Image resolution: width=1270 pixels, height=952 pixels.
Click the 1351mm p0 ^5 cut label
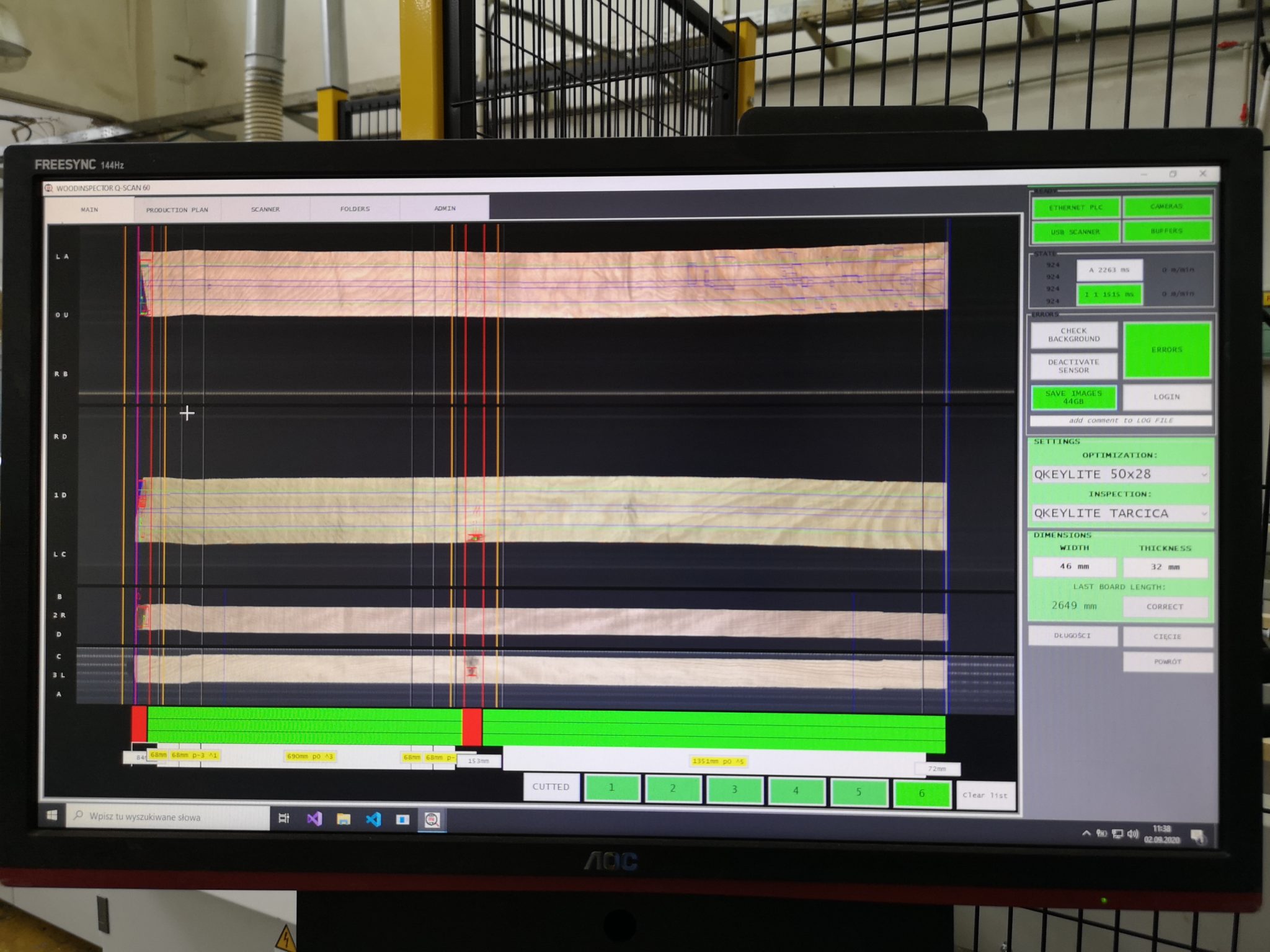(x=717, y=761)
